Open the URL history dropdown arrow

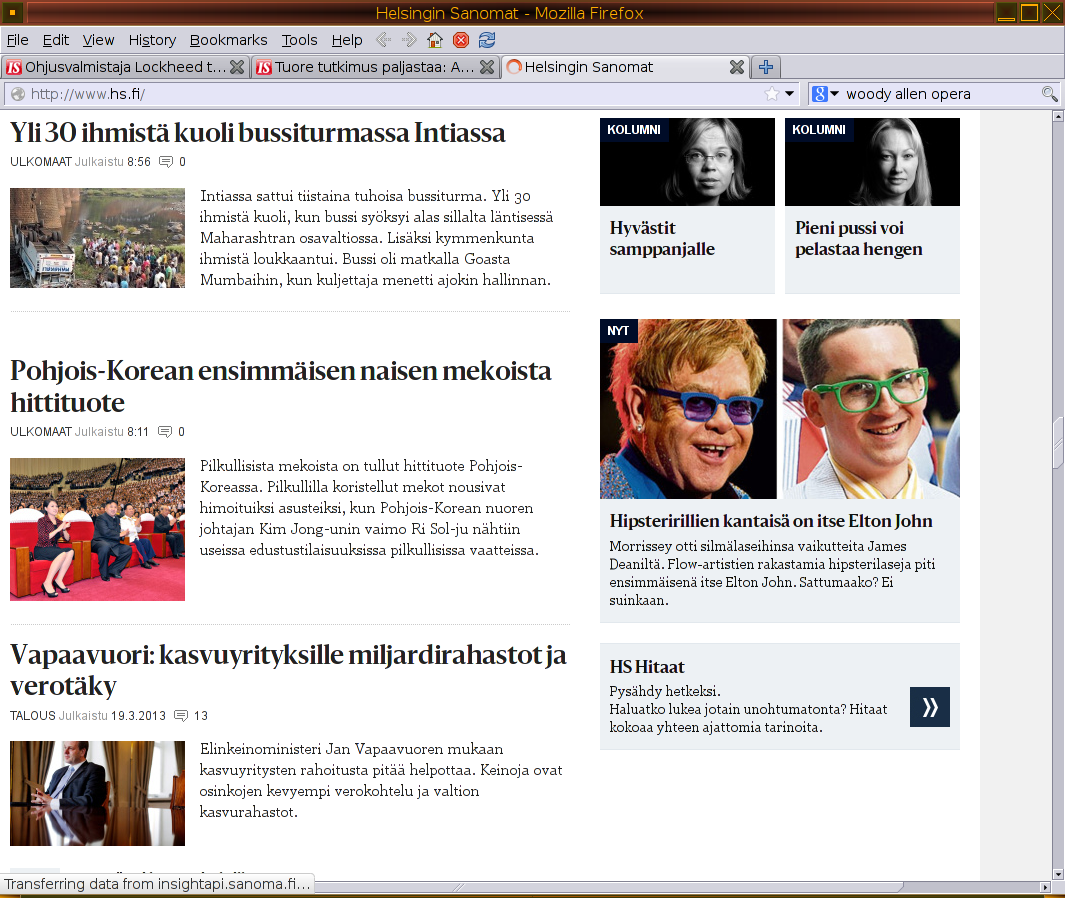coord(789,94)
